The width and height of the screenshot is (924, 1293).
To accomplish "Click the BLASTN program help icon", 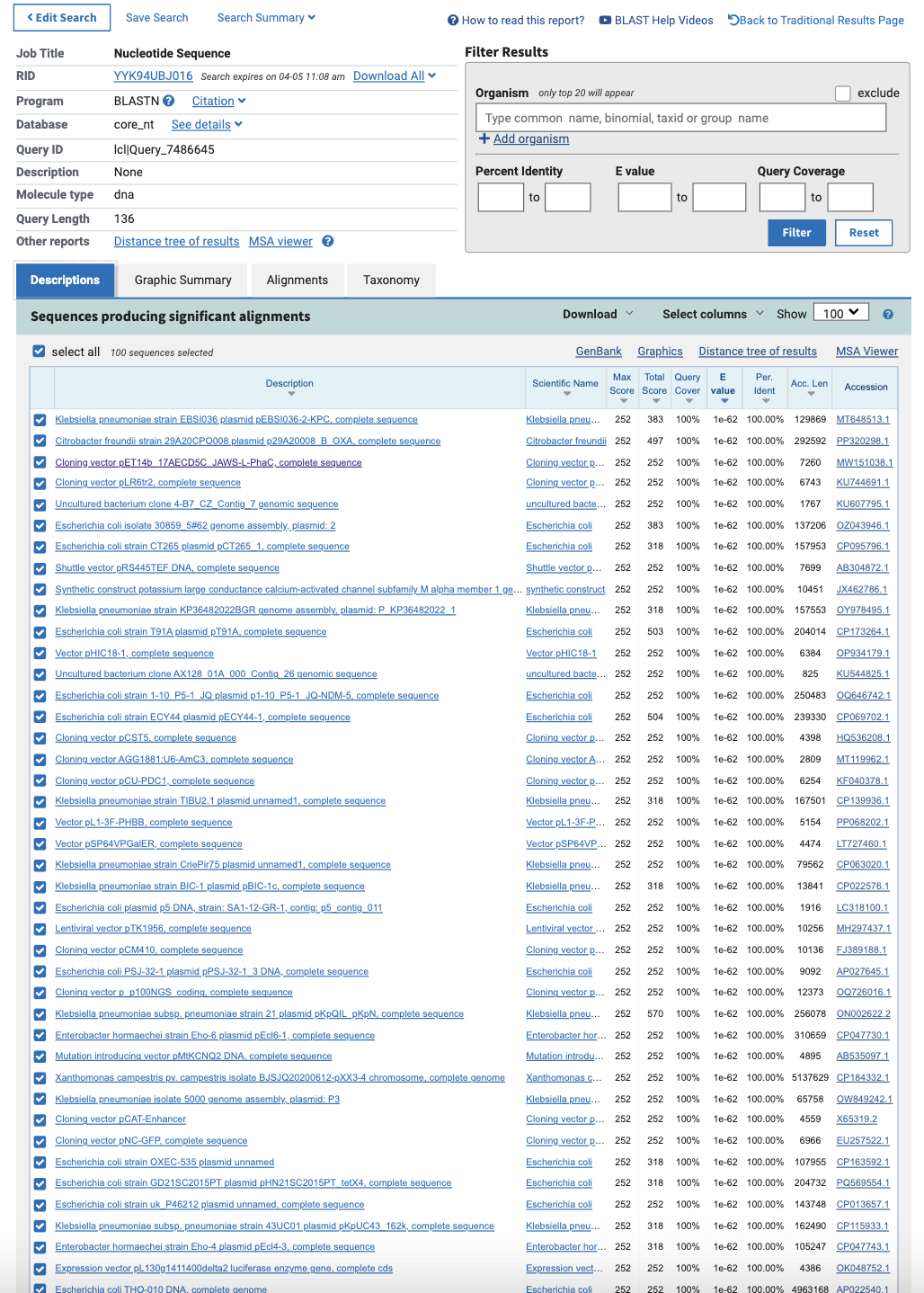I will click(169, 102).
